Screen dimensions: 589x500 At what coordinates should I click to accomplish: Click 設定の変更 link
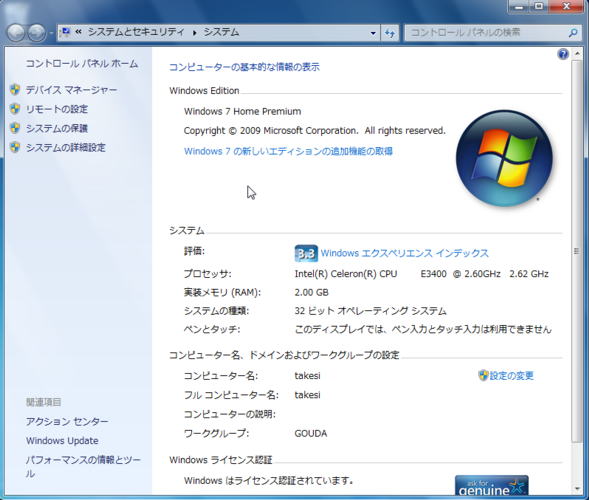coord(511,376)
